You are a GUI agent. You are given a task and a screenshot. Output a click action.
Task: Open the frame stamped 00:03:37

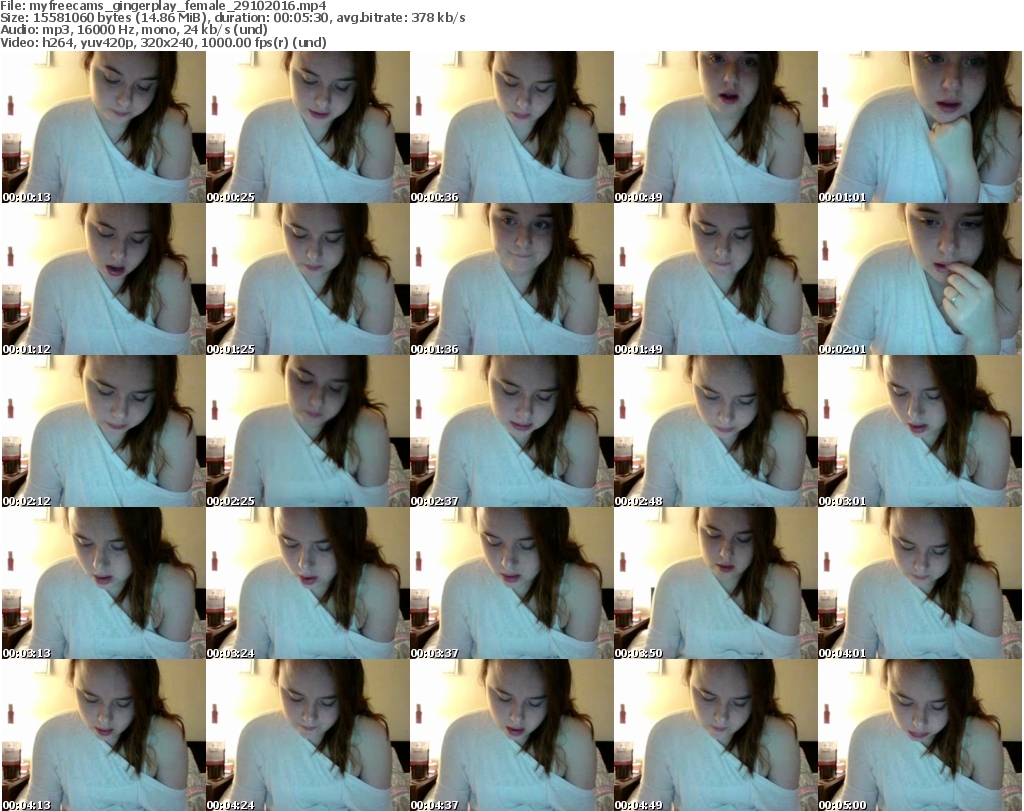[512, 583]
